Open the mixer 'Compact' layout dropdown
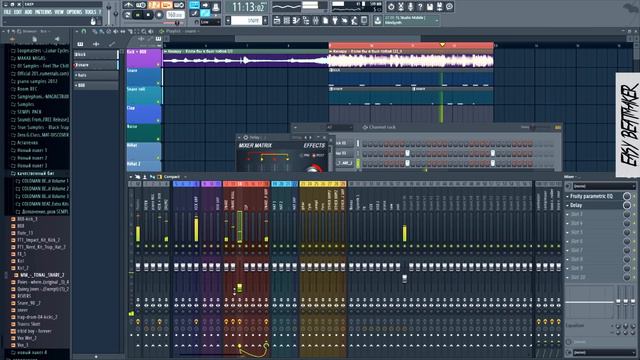Screen dimensions: 640x360 (174, 177)
